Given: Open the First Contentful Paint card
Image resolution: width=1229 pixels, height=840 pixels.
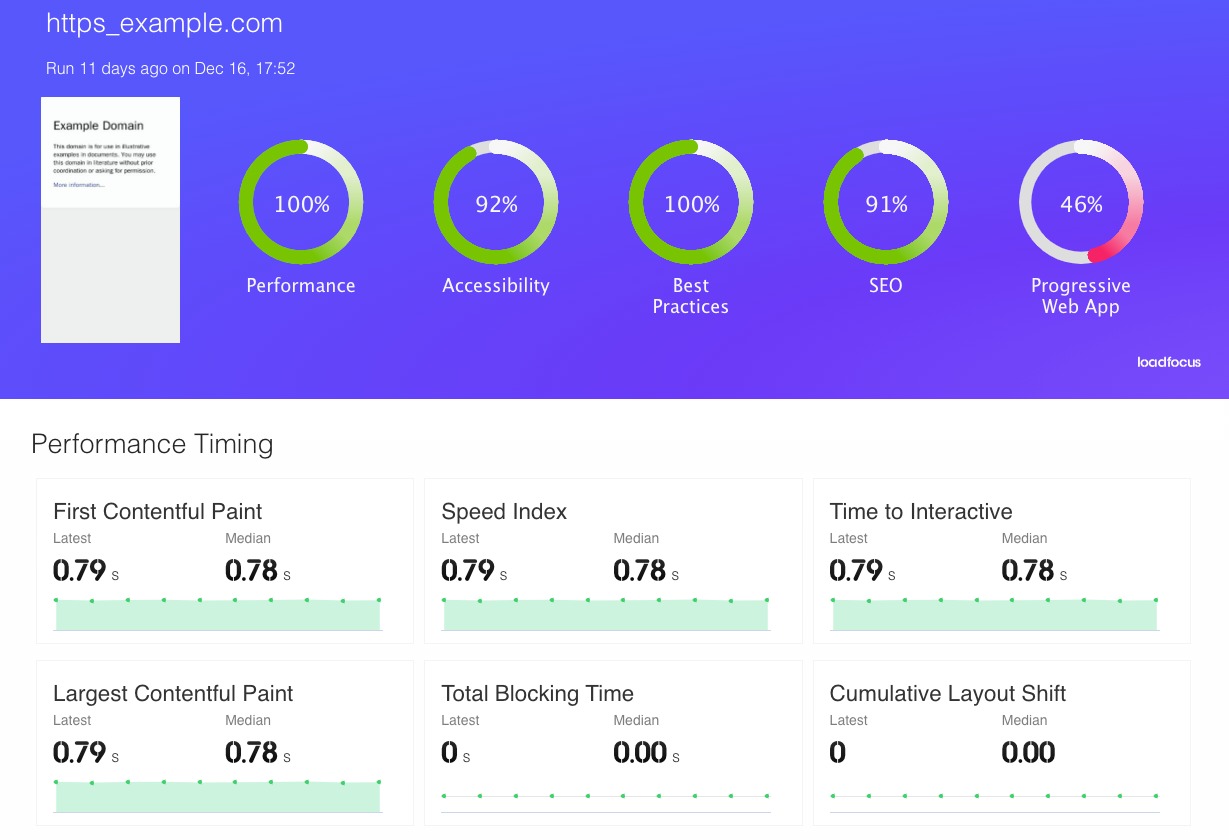Looking at the screenshot, I should coord(224,560).
